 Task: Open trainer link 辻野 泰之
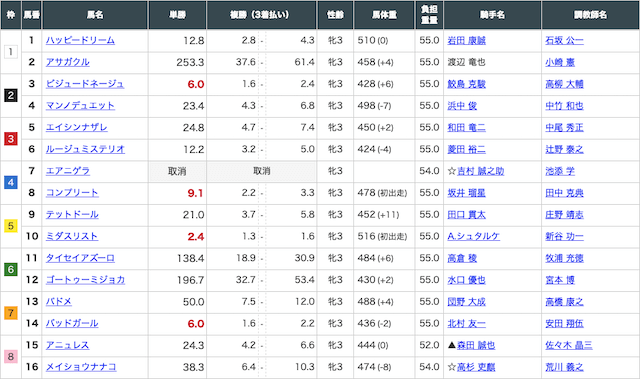tap(564, 149)
